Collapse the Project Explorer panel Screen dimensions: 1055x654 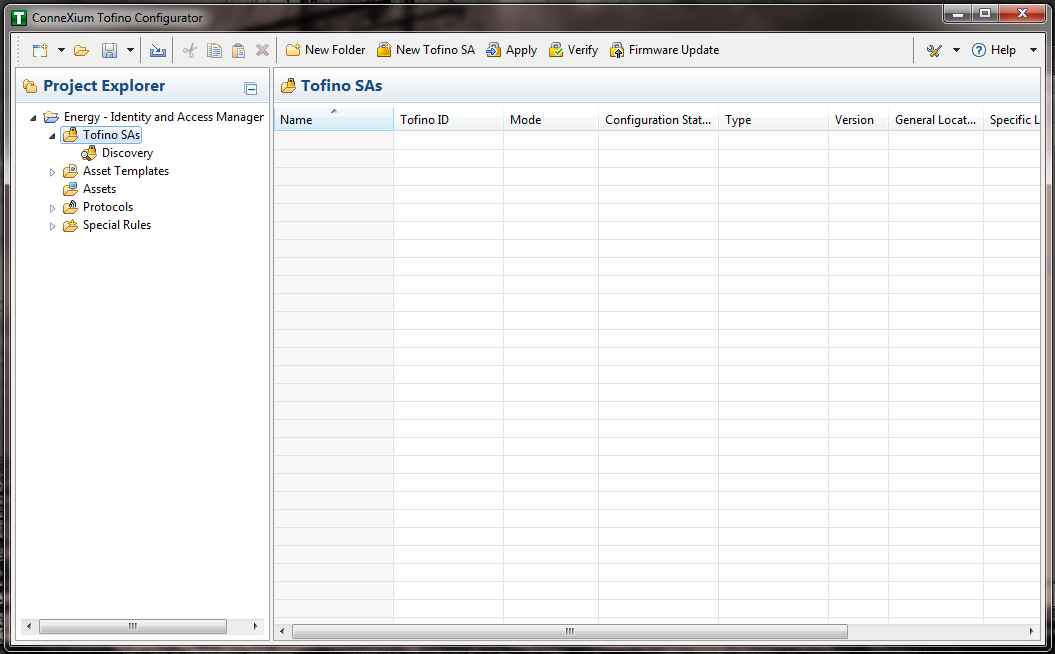tap(251, 89)
